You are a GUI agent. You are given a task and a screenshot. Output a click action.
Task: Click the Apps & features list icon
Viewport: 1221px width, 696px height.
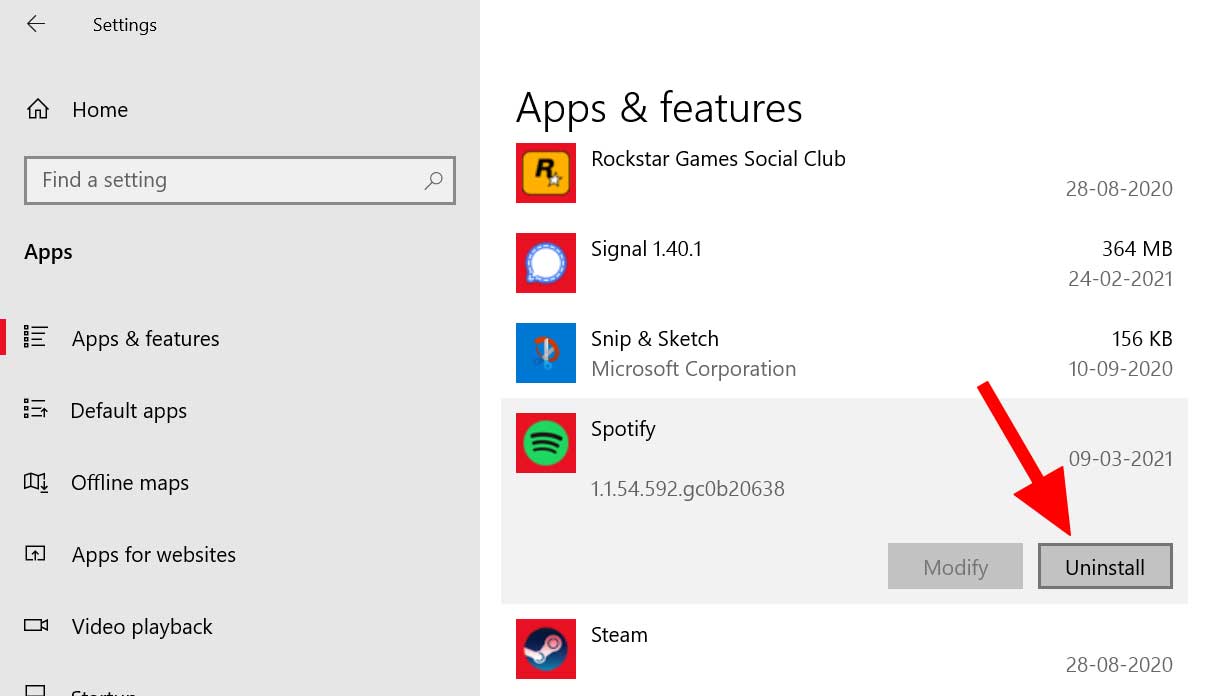(35, 337)
